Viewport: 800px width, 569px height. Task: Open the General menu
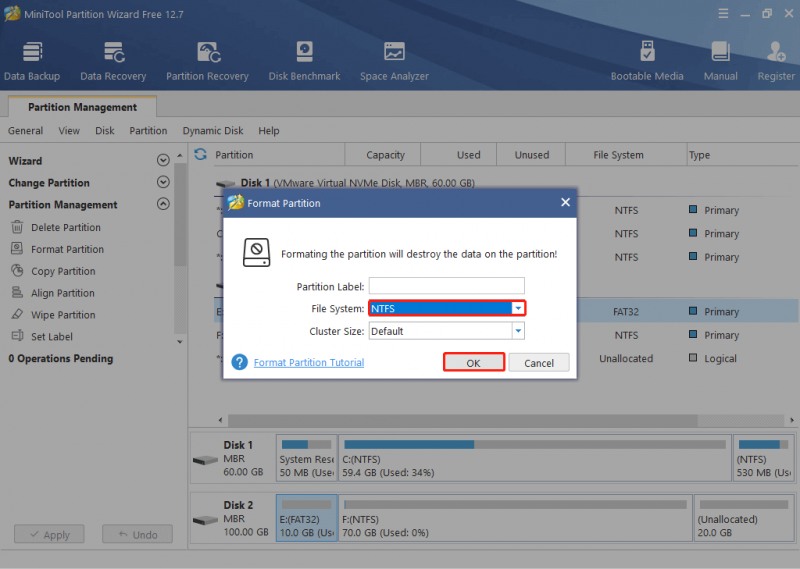pos(26,131)
